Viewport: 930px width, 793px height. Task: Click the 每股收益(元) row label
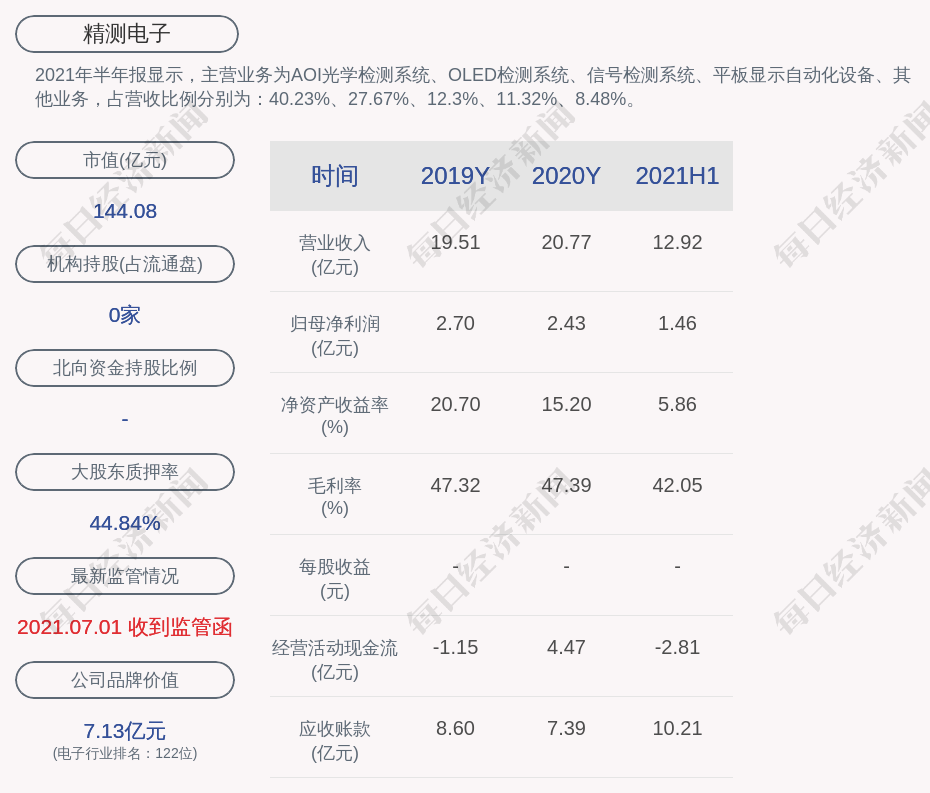[335, 579]
